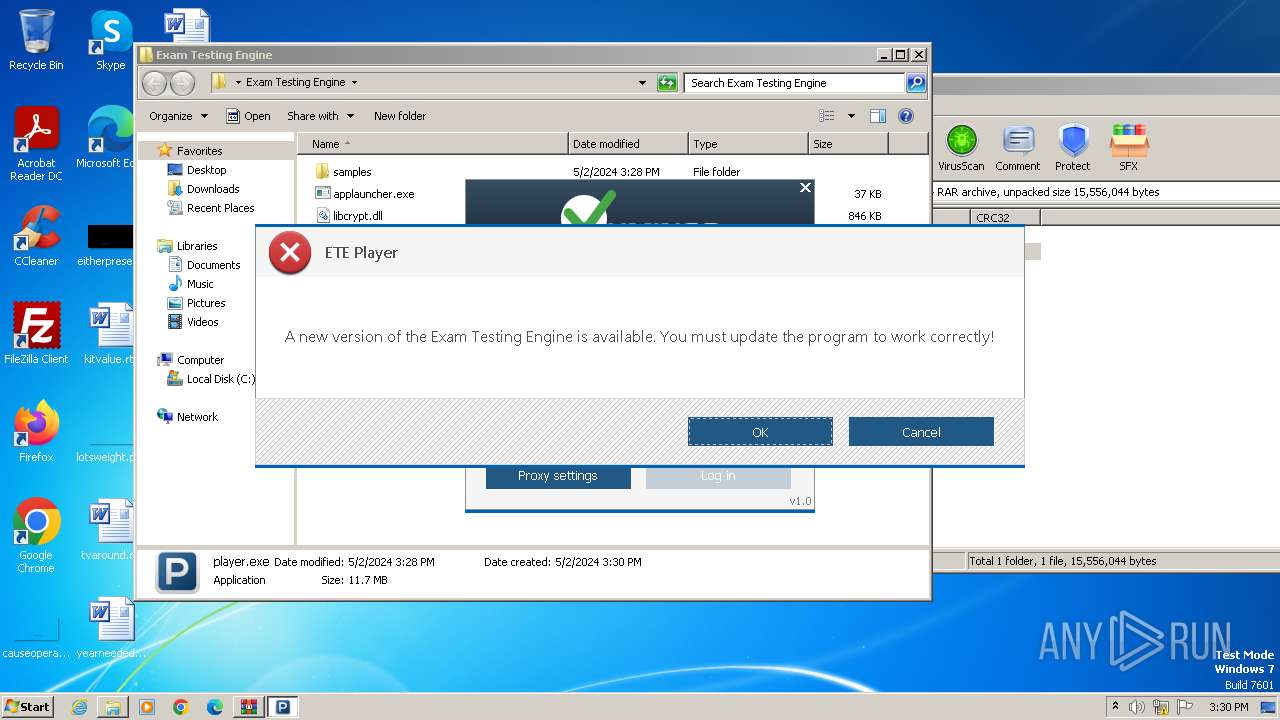1280x720 pixels.
Task: Confirm update with OK button
Action: tap(760, 432)
